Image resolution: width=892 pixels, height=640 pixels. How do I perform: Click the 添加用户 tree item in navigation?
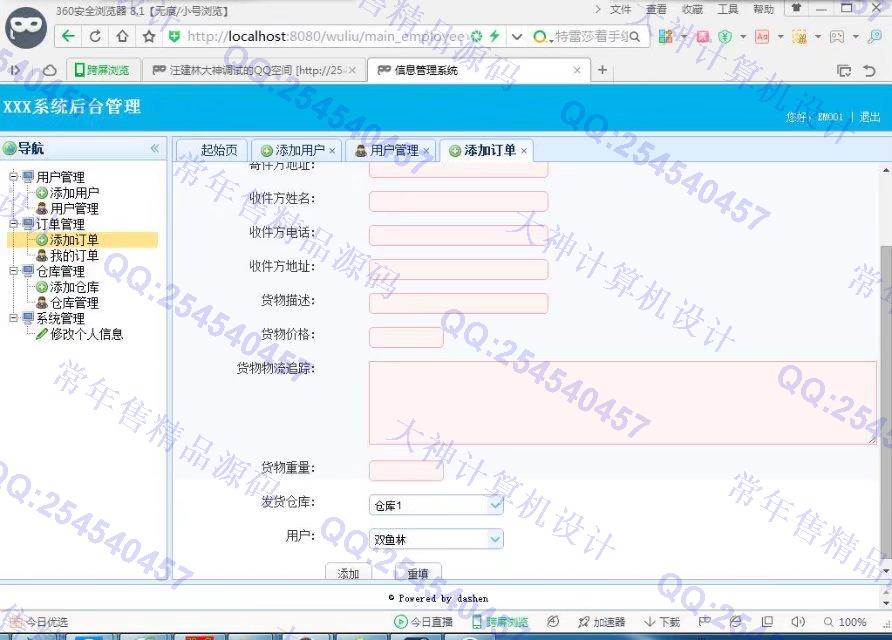74,193
